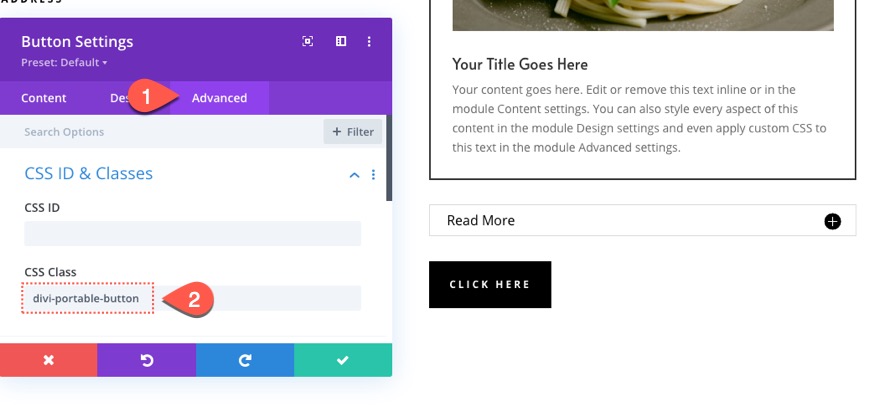Click the Your Title Goes Here heading
The image size is (880, 407).
[520, 65]
